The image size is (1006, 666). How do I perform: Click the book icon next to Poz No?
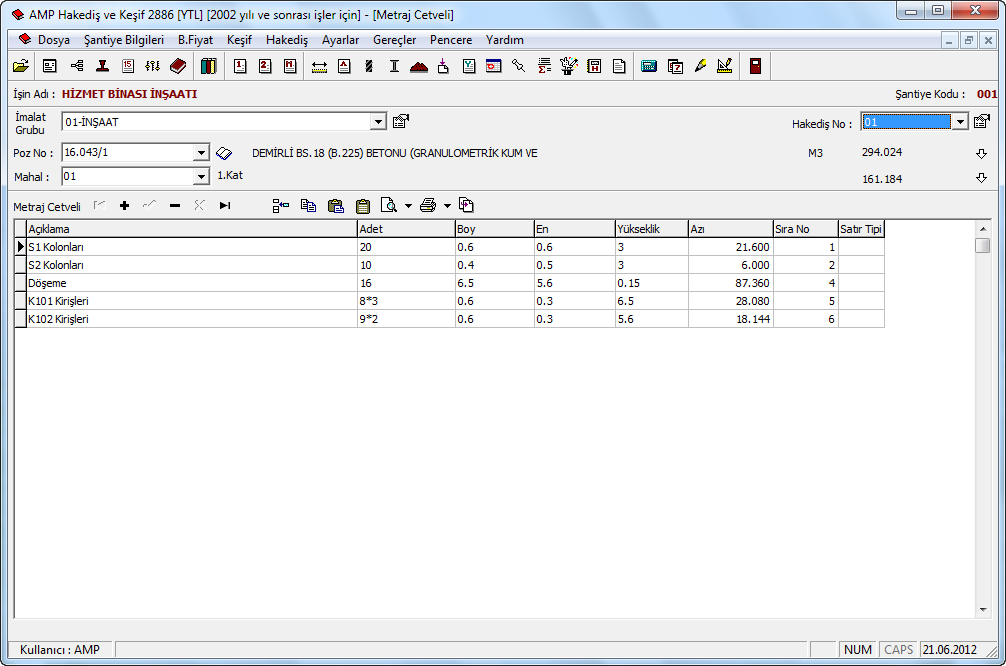(224, 154)
